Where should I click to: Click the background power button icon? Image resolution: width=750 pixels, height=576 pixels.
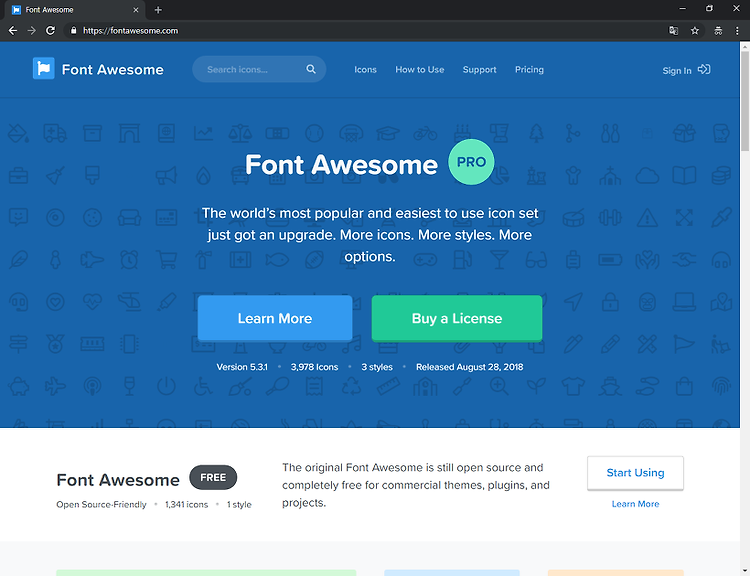pos(166,386)
